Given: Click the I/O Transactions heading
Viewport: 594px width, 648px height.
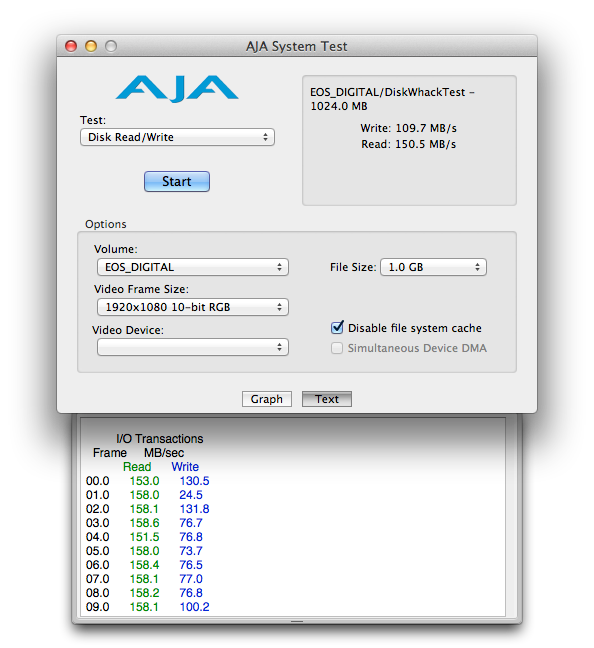Looking at the screenshot, I should [160, 438].
